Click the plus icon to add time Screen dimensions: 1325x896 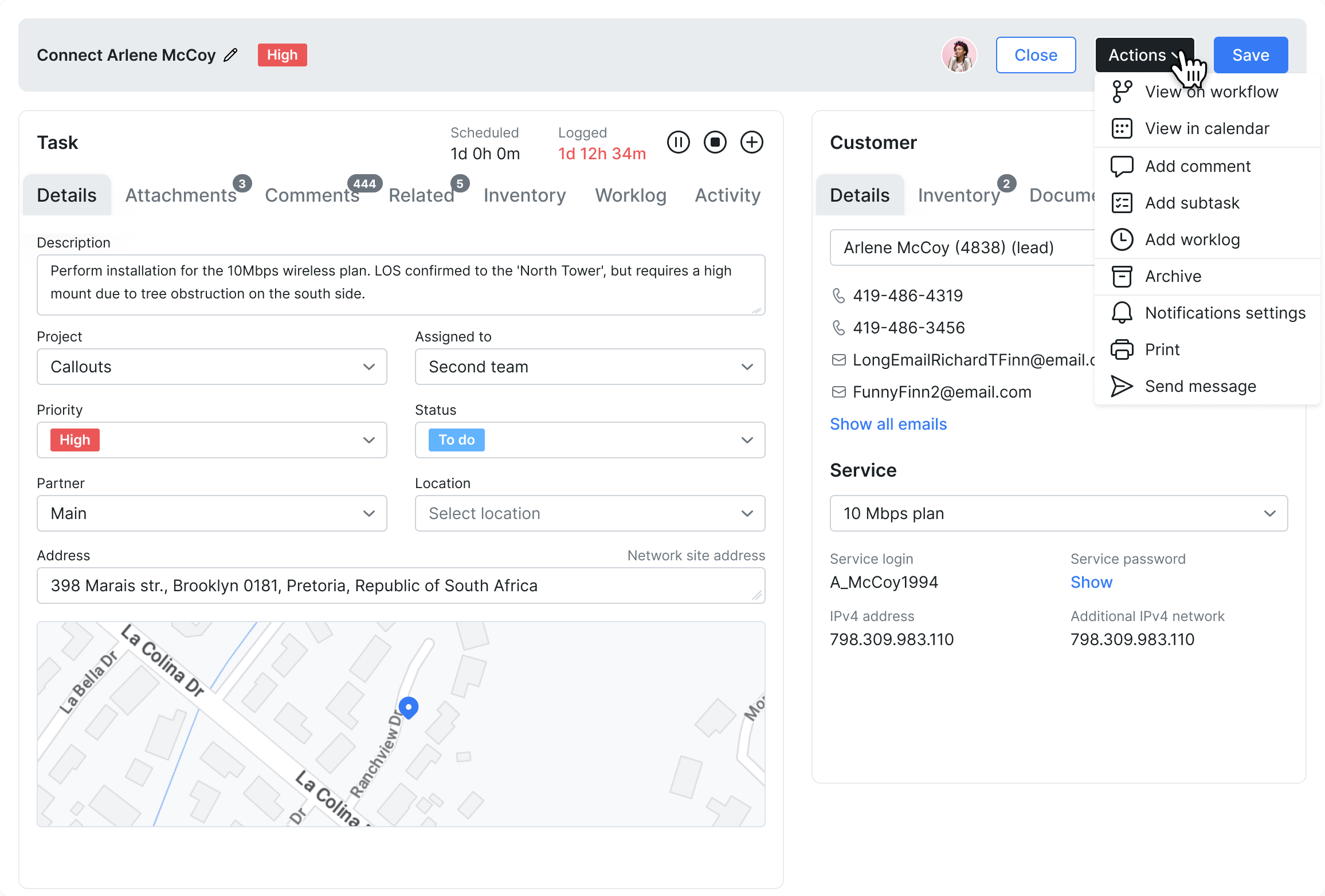(752, 142)
